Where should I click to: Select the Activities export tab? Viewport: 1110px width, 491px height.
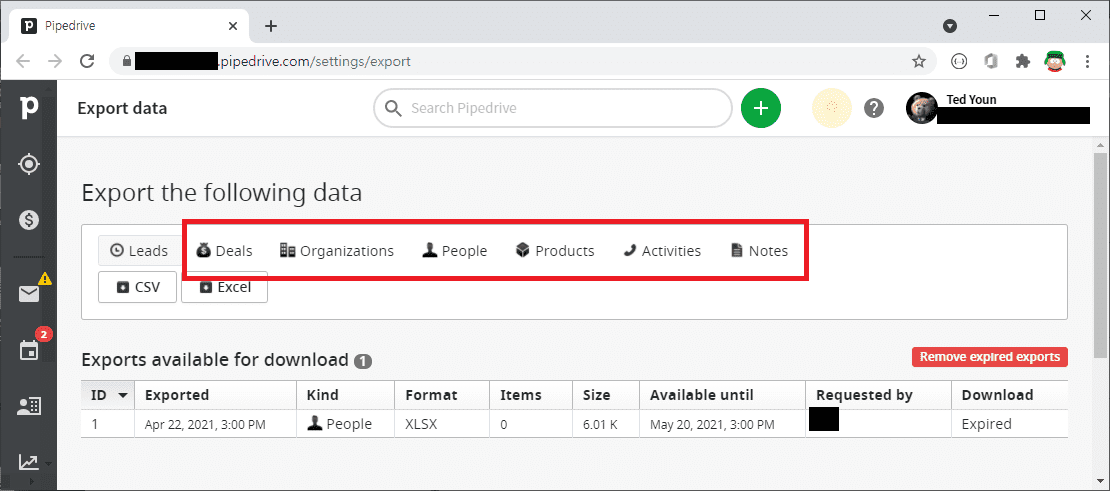tap(662, 250)
